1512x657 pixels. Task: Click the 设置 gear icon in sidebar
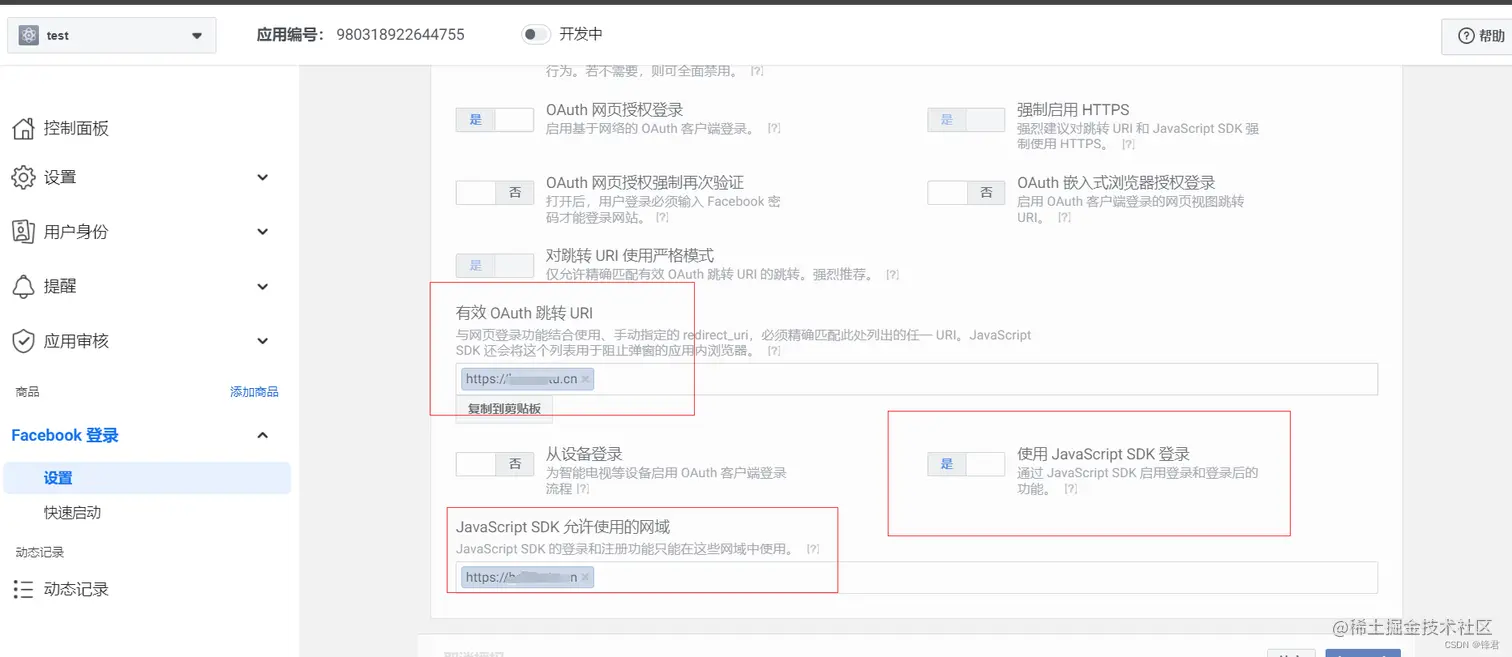(23, 177)
